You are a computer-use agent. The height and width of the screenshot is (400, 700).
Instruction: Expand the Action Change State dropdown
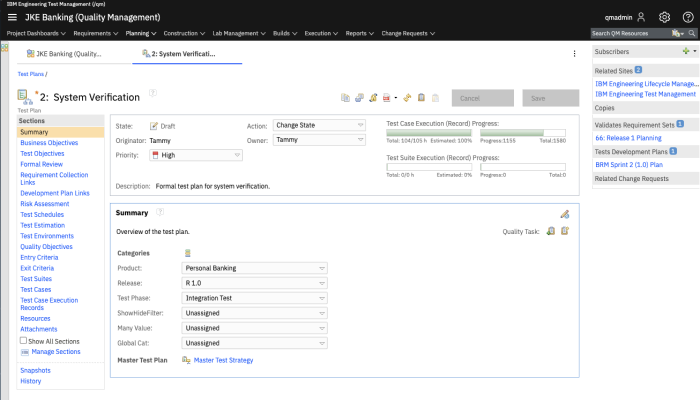coord(318,125)
